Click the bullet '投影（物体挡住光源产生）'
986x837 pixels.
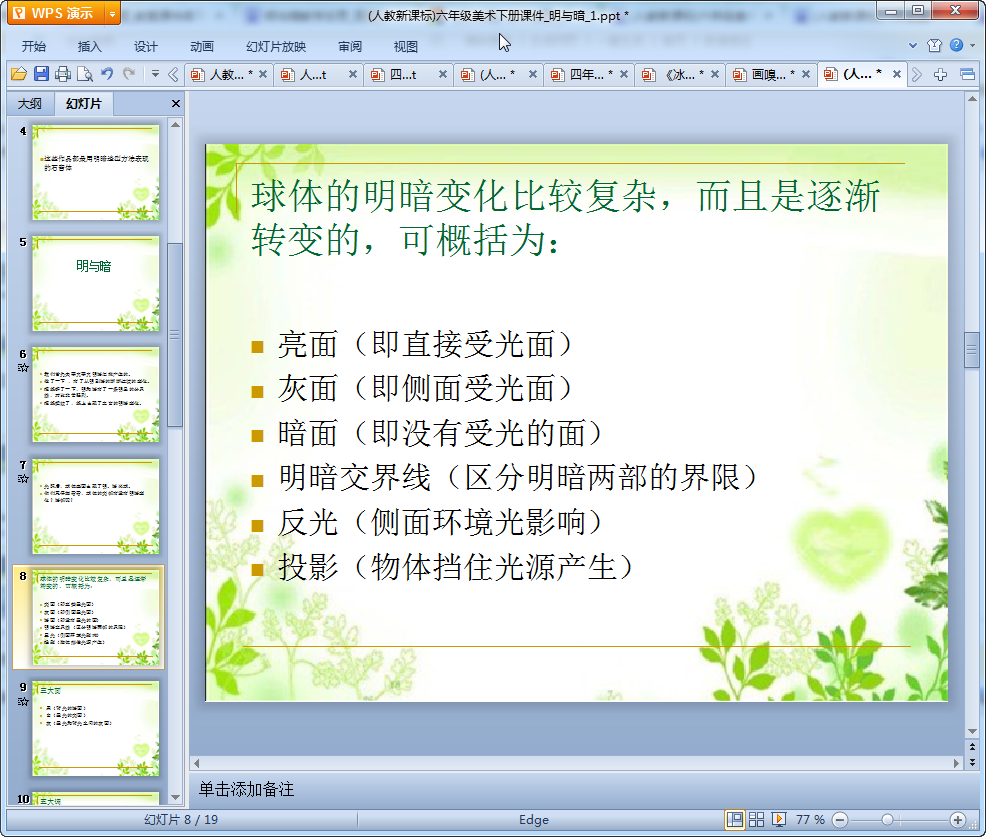tap(456, 567)
